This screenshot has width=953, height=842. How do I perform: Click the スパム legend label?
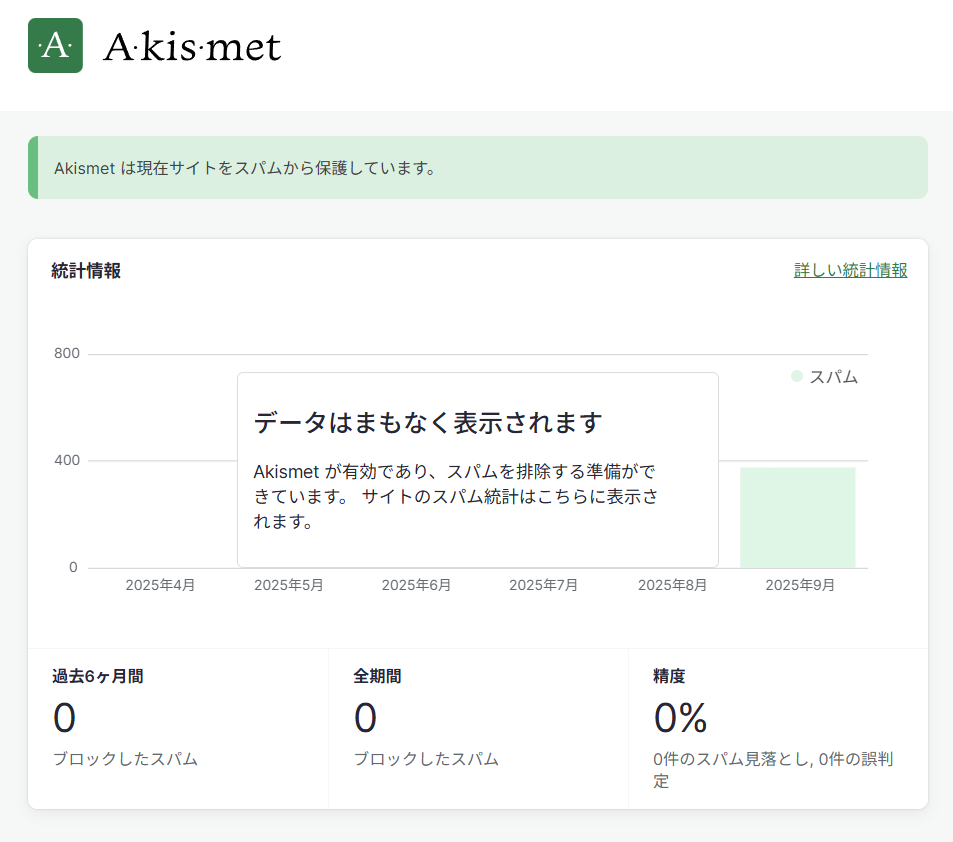pyautogui.click(x=833, y=377)
